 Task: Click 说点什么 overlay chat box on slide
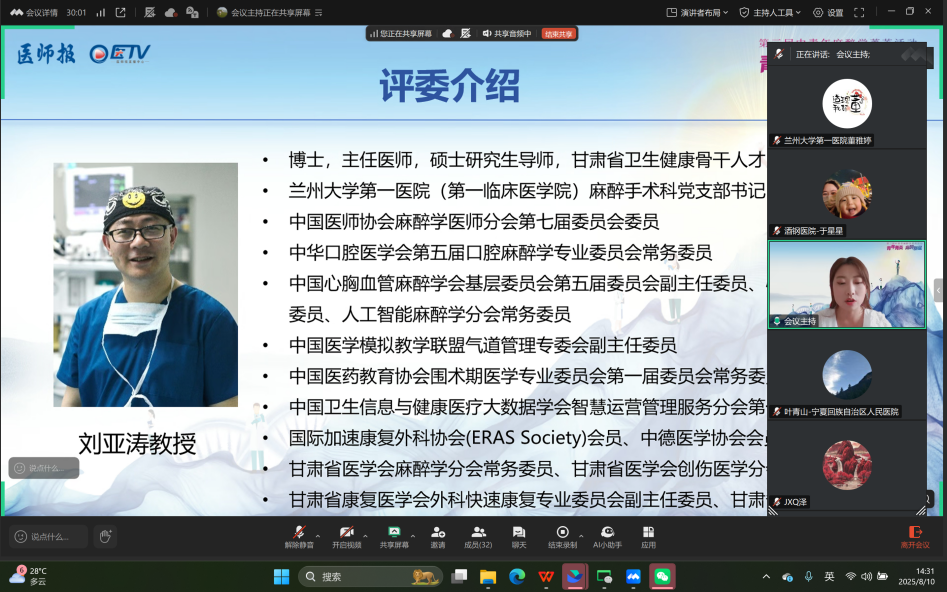click(x=43, y=468)
